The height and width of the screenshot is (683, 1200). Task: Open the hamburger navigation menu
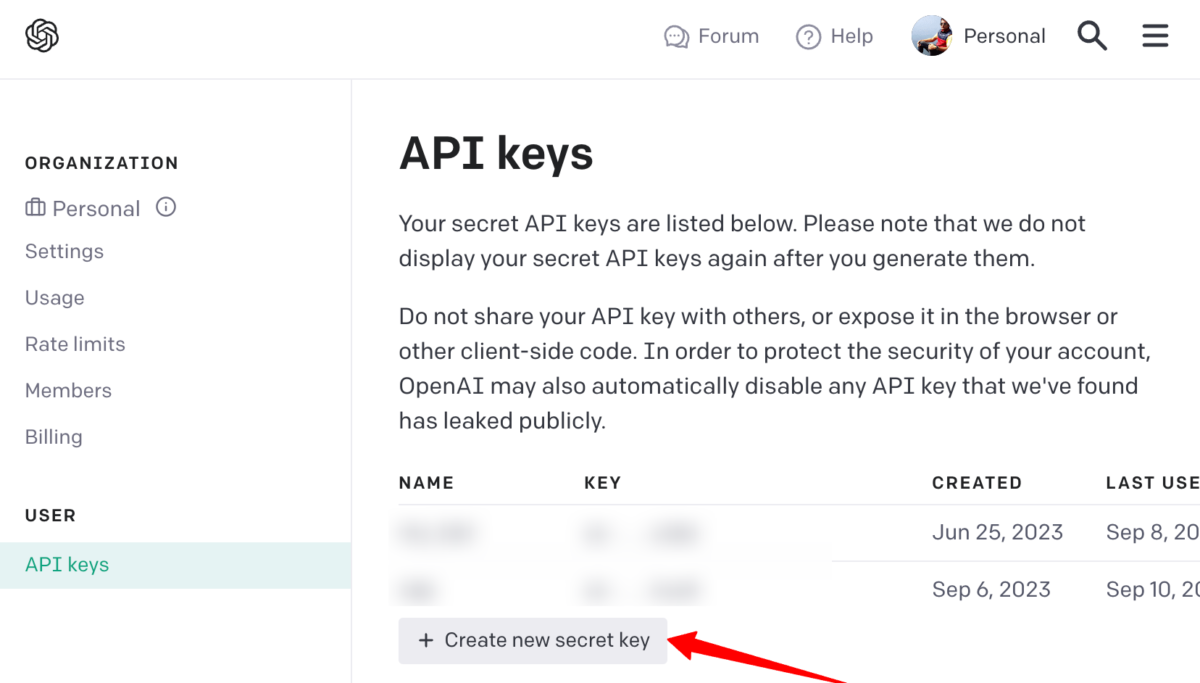[1155, 35]
